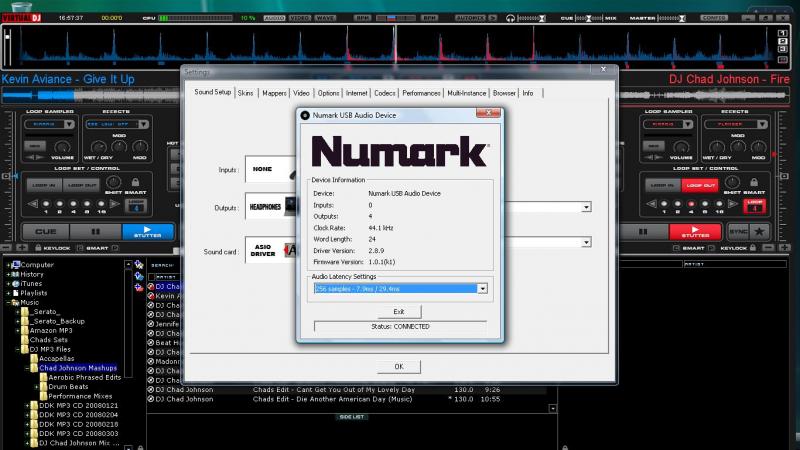Open Settings sound card dropdown arrow
The width and height of the screenshot is (800, 450).
point(586,242)
